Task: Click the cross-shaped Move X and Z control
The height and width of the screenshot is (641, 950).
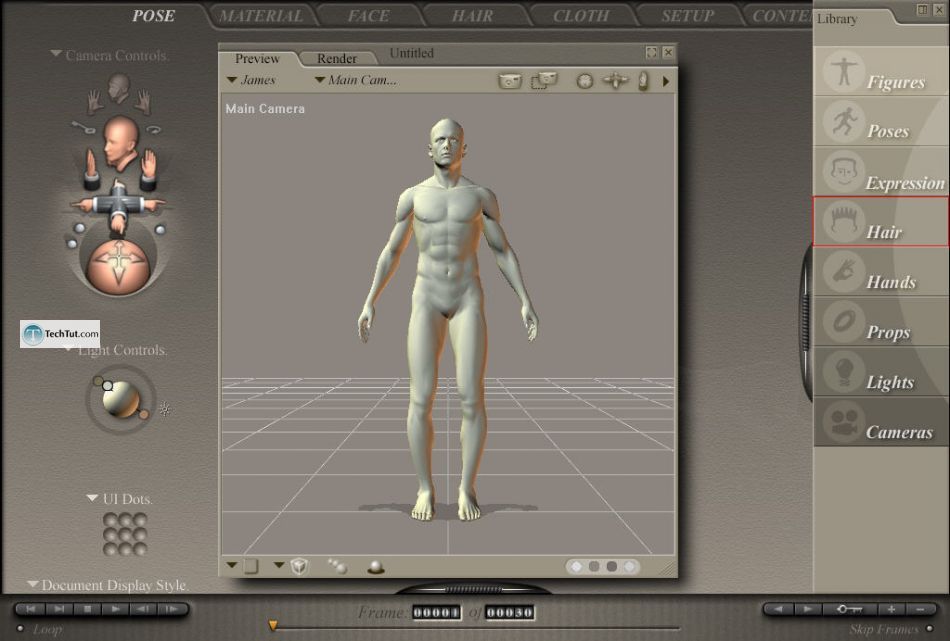Action: pyautogui.click(x=118, y=206)
